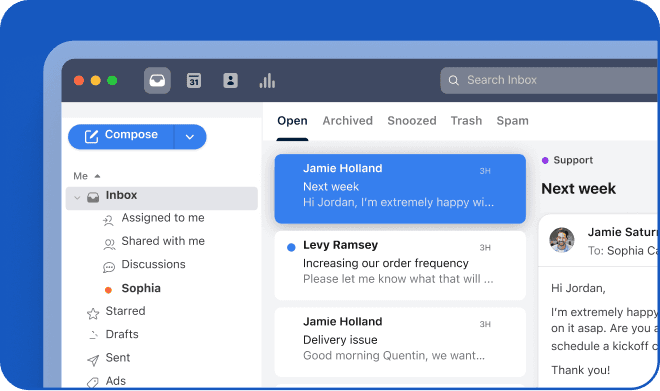The image size is (660, 391).
Task: Select the Sophia inbox
Action: (x=141, y=288)
